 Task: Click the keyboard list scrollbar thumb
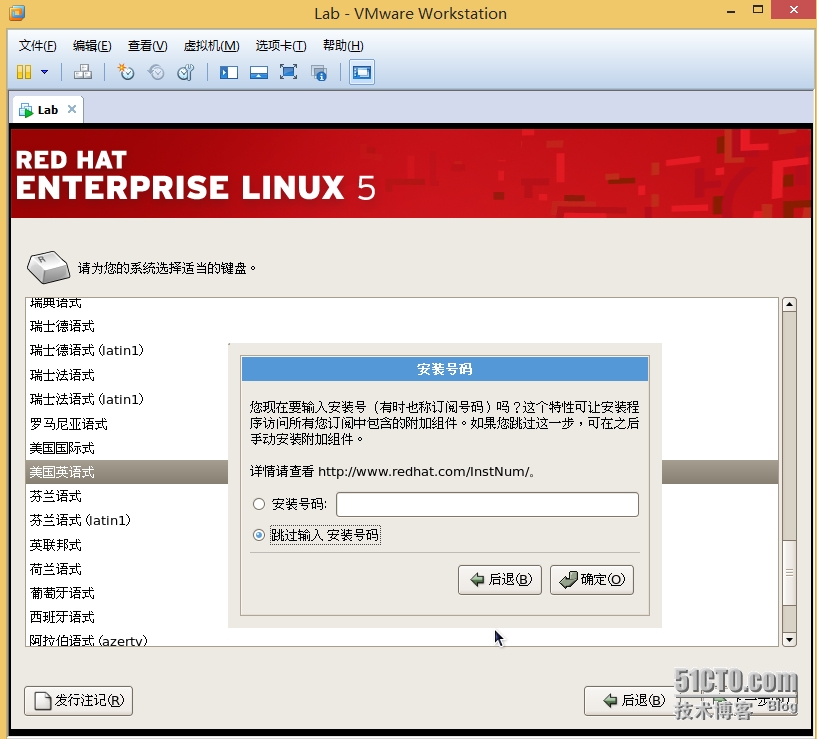point(789,573)
